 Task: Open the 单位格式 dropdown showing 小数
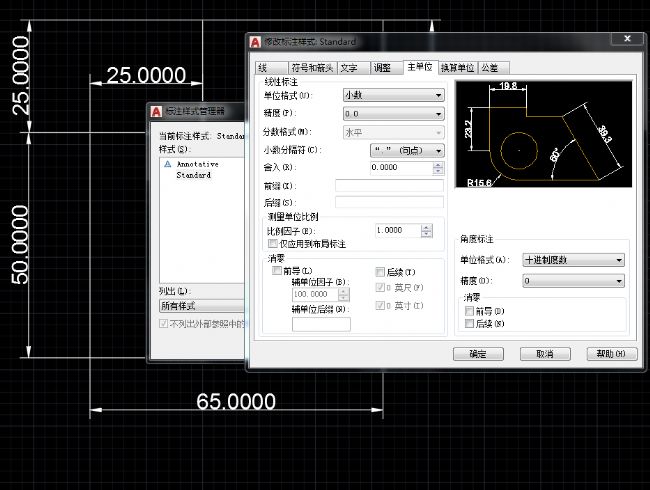[394, 95]
